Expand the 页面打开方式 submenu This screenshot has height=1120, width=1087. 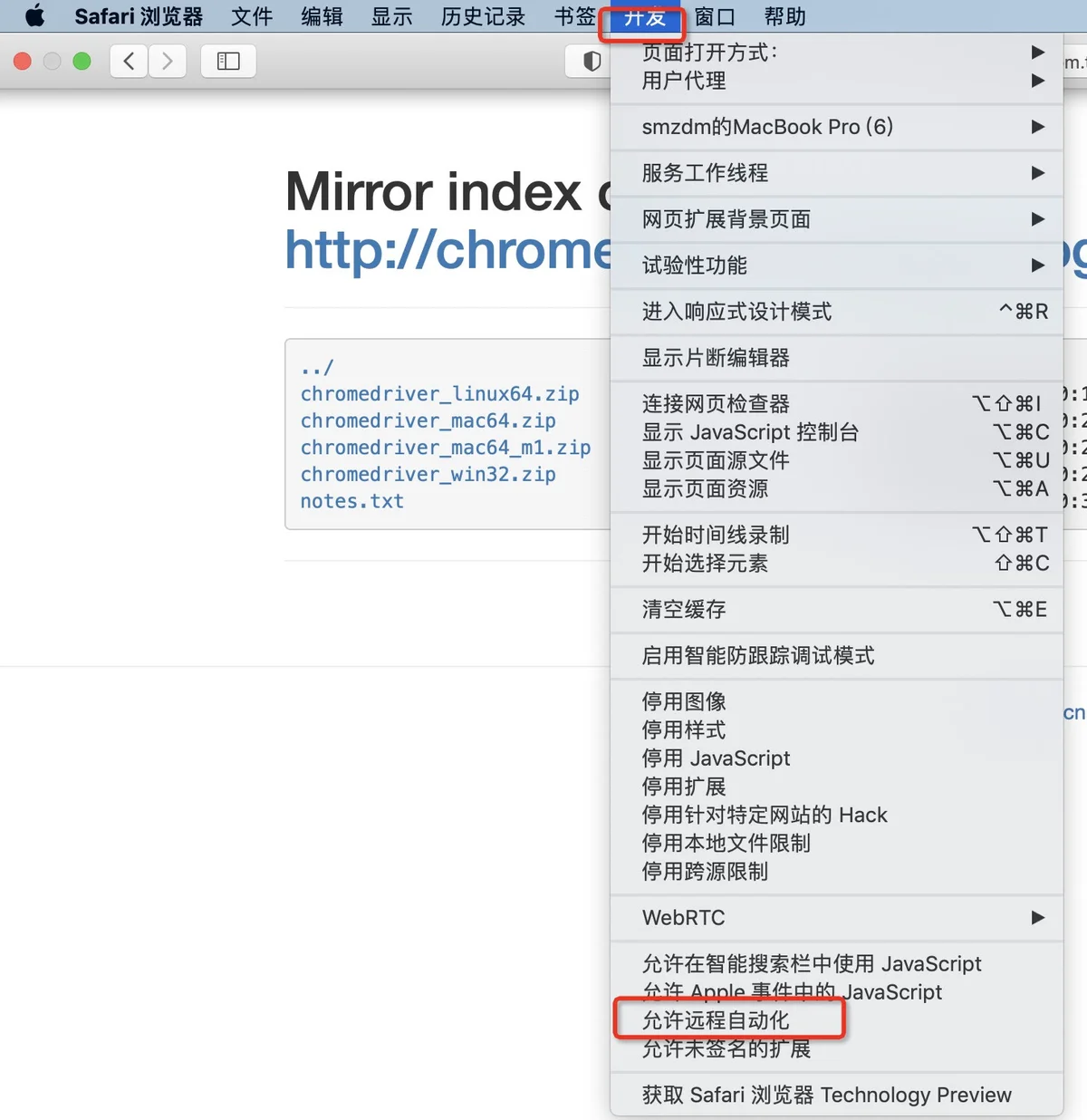point(837,53)
